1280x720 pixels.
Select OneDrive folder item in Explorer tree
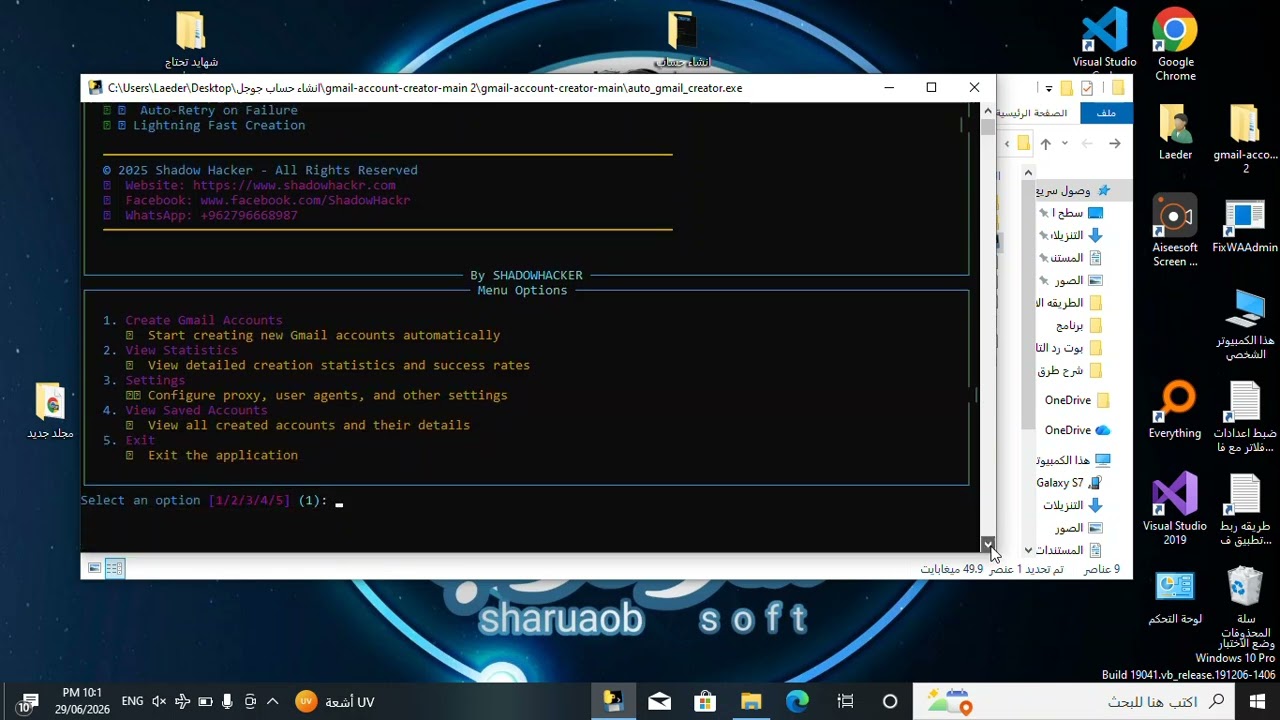[1075, 400]
